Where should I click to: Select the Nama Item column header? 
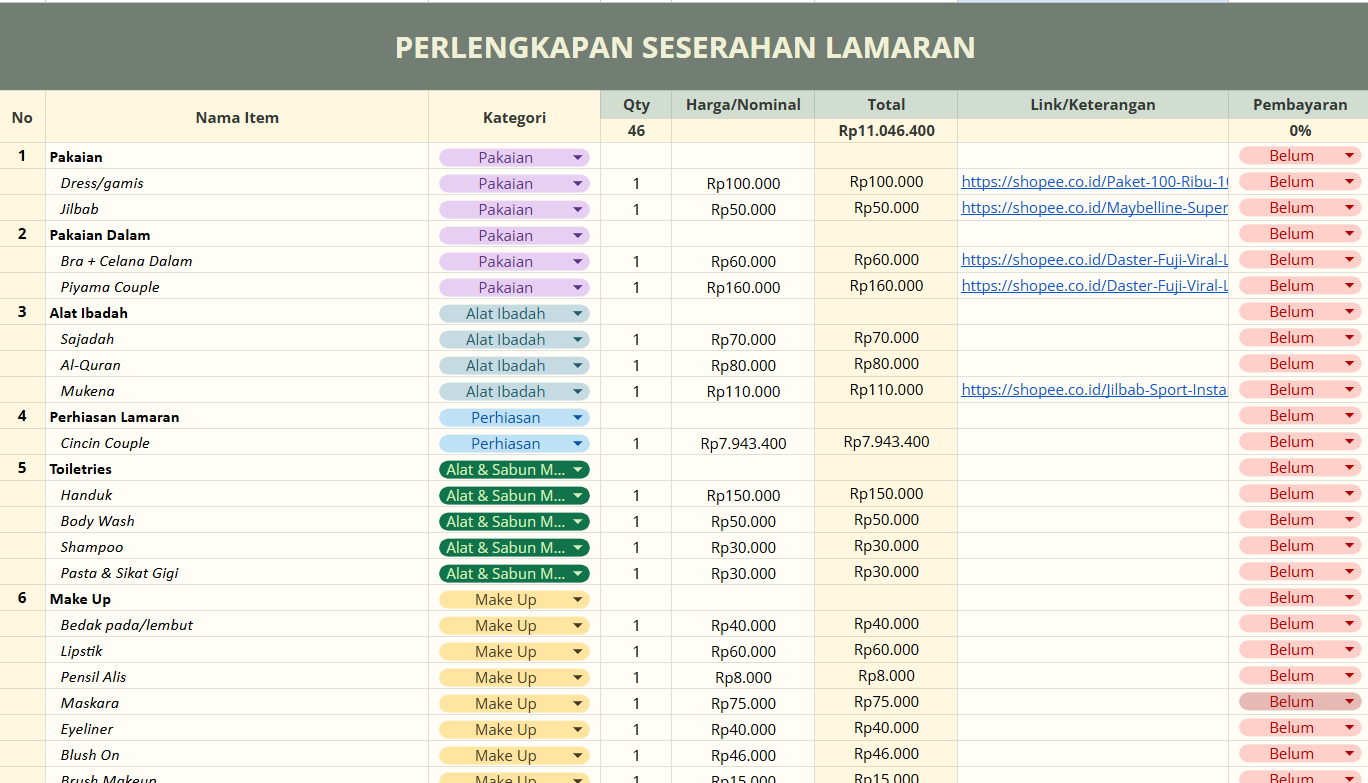(237, 117)
